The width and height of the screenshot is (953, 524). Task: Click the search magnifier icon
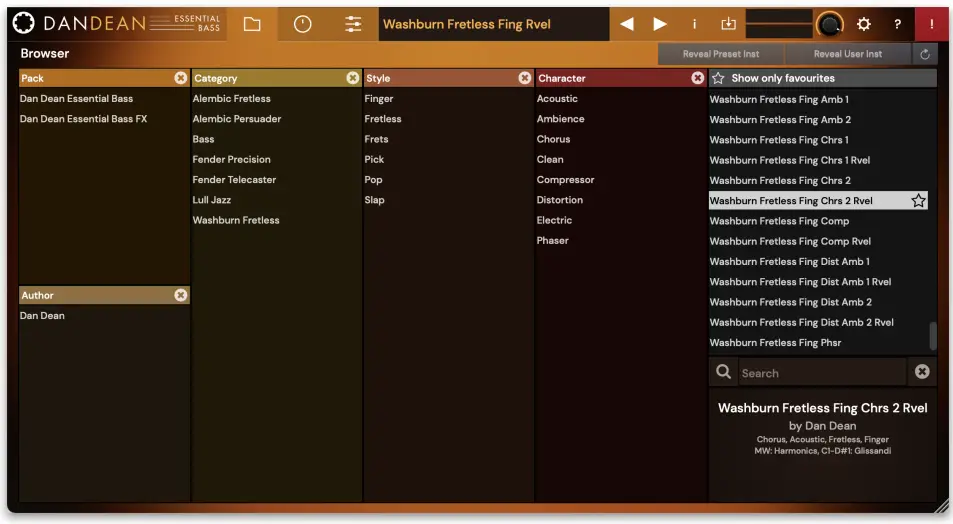(723, 371)
